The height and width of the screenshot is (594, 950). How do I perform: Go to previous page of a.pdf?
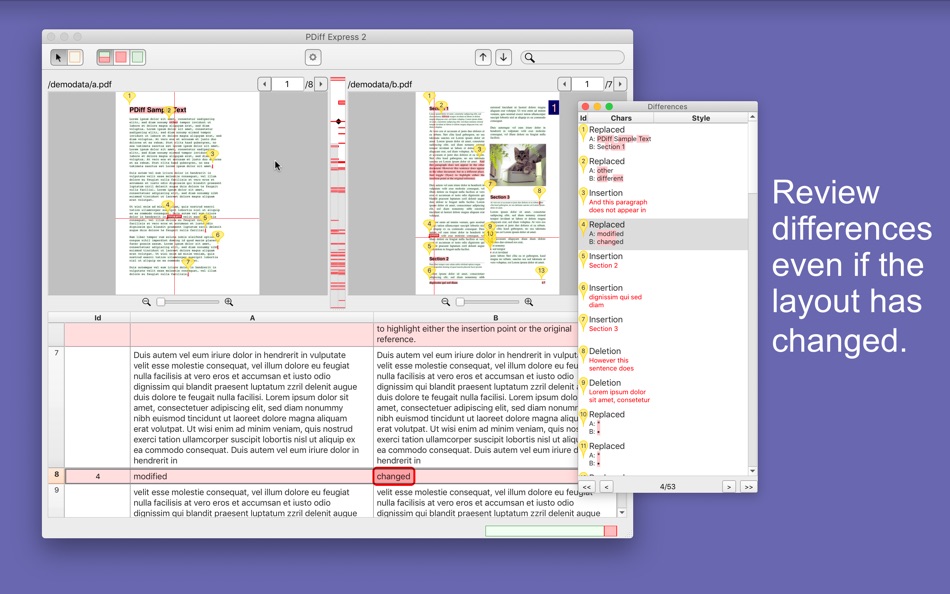pos(264,84)
